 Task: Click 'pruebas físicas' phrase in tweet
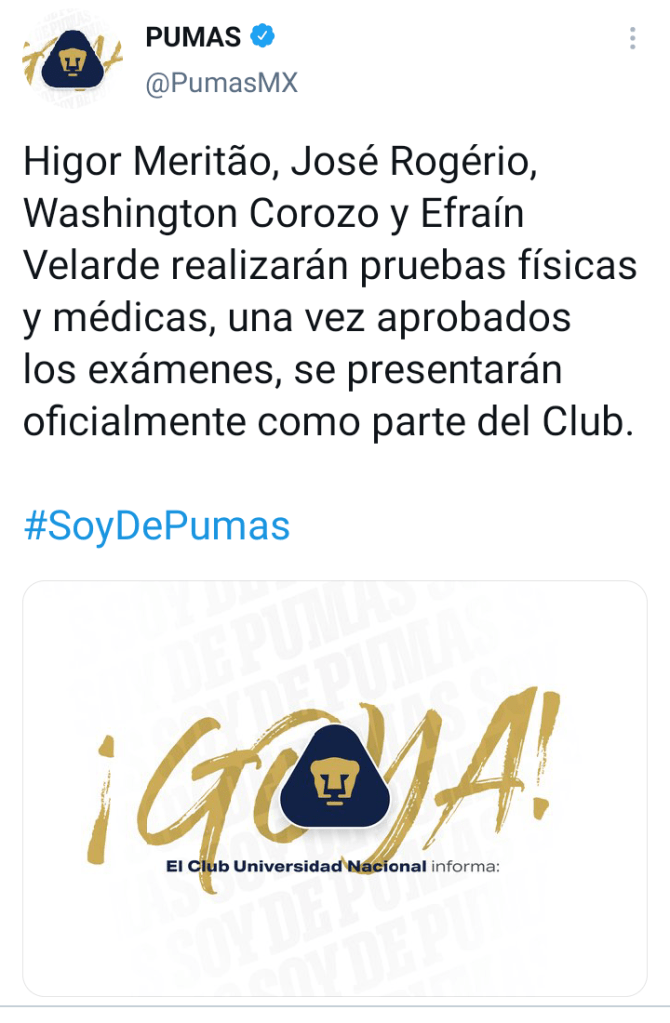(498, 266)
